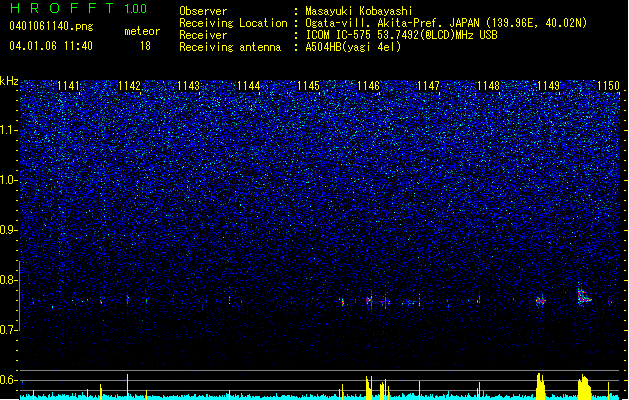Viewport: 629px width, 400px height.
Task: Click time marker 1144 on the time axis
Action: point(248,86)
